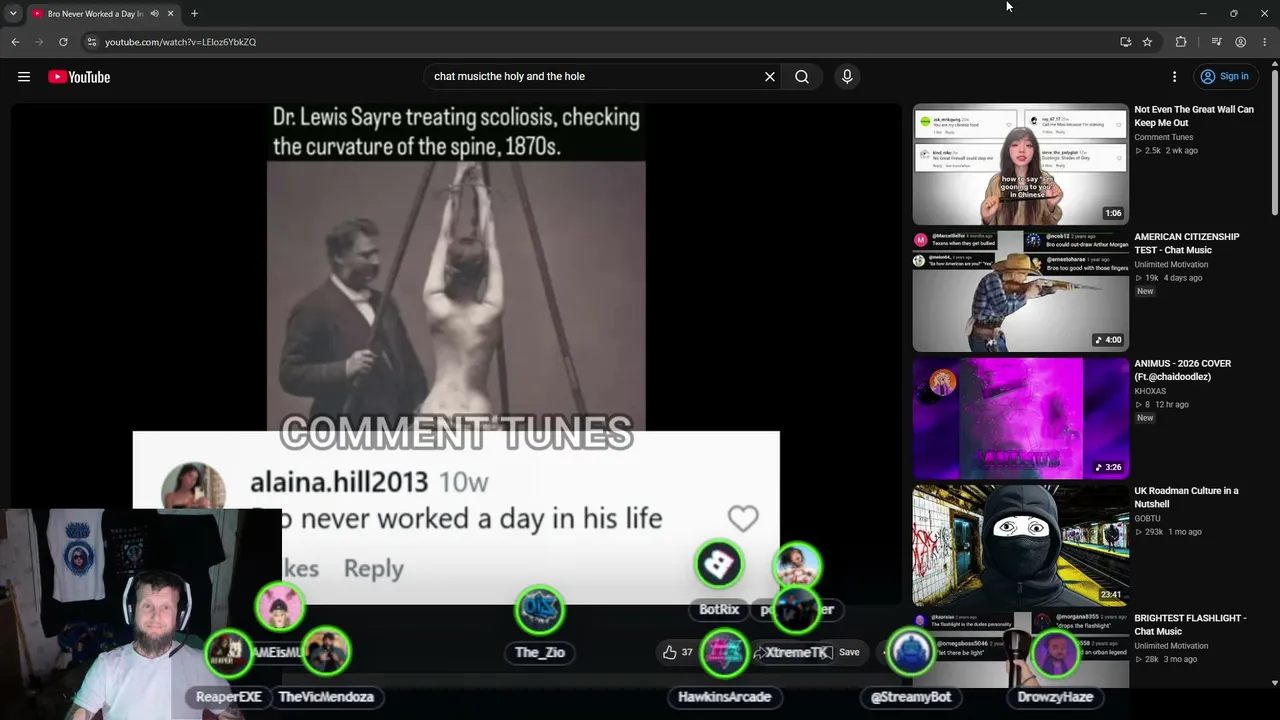Open a new browser tab
1280x720 pixels.
coord(194,14)
